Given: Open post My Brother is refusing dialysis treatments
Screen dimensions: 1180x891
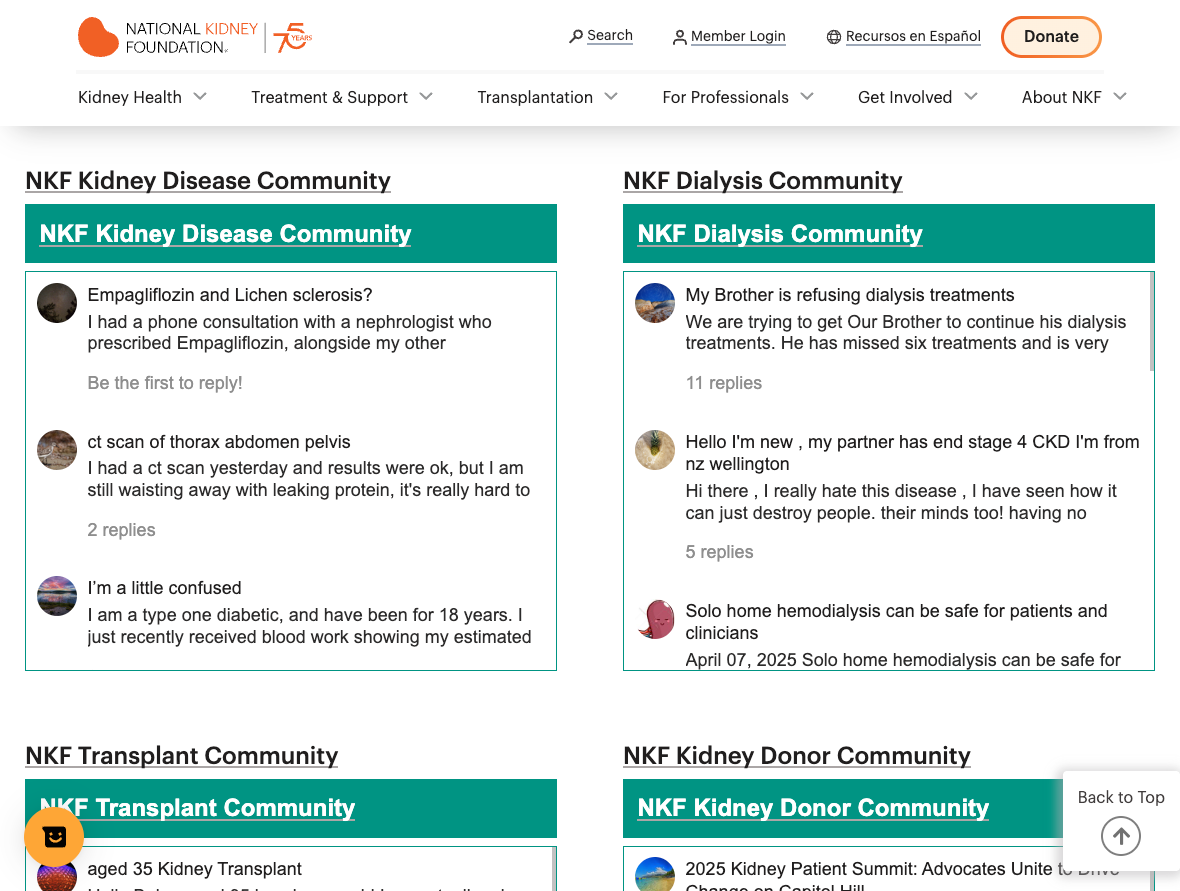Looking at the screenshot, I should (850, 295).
